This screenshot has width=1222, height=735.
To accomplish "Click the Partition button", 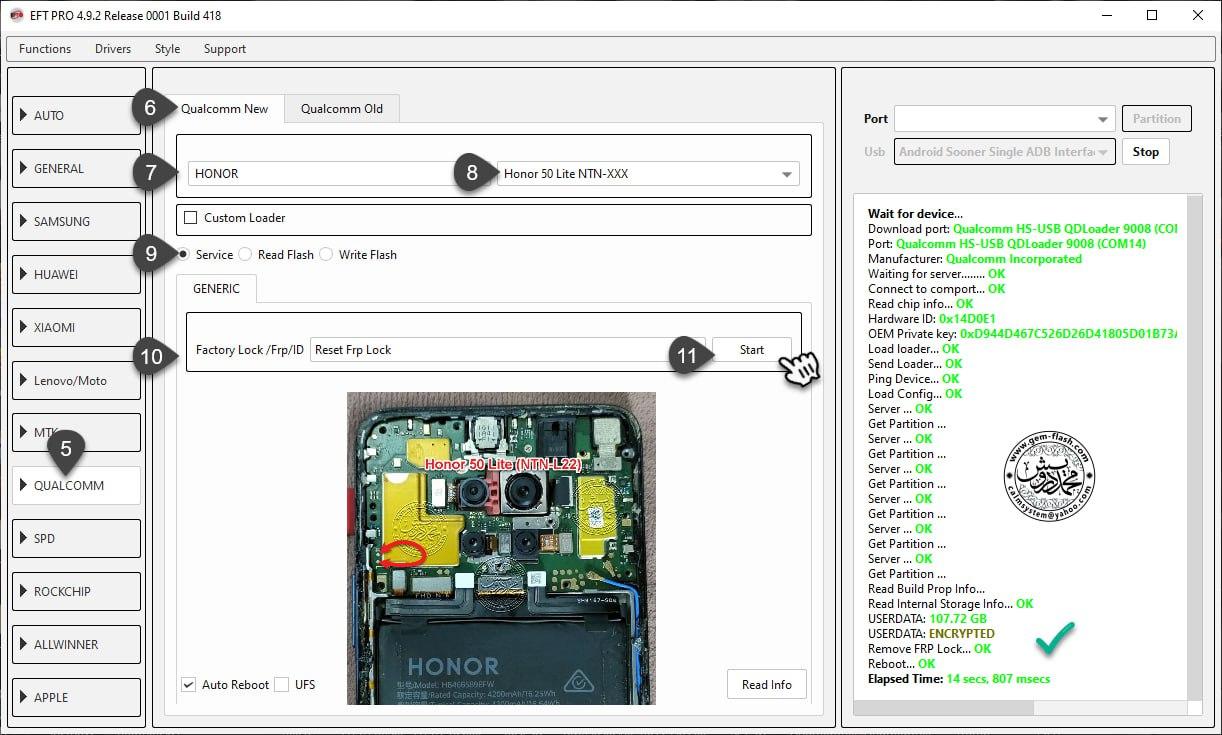I will pyautogui.click(x=1157, y=119).
